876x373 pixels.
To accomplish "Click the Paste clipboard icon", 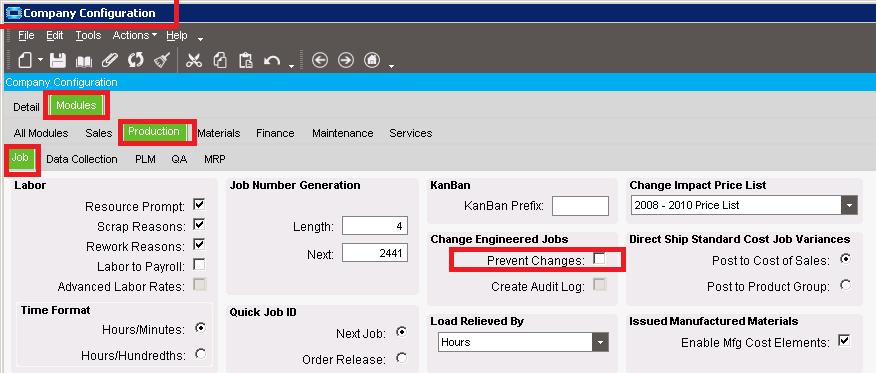I will (x=246, y=60).
